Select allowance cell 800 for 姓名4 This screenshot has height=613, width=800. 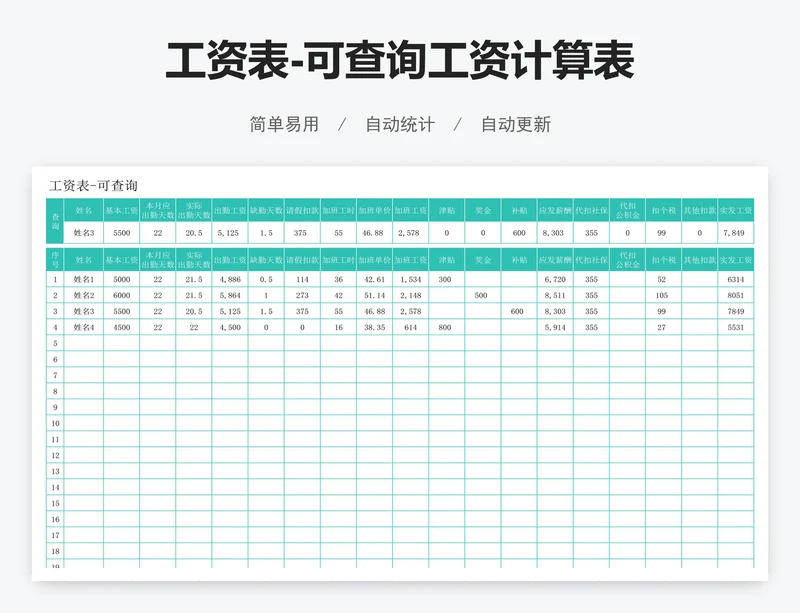pos(446,327)
